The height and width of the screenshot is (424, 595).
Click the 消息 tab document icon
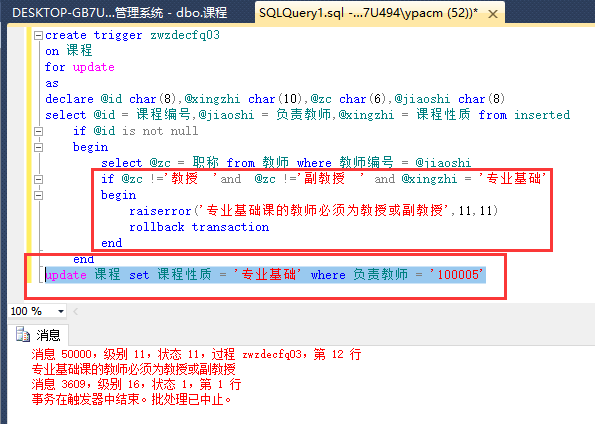point(23,334)
